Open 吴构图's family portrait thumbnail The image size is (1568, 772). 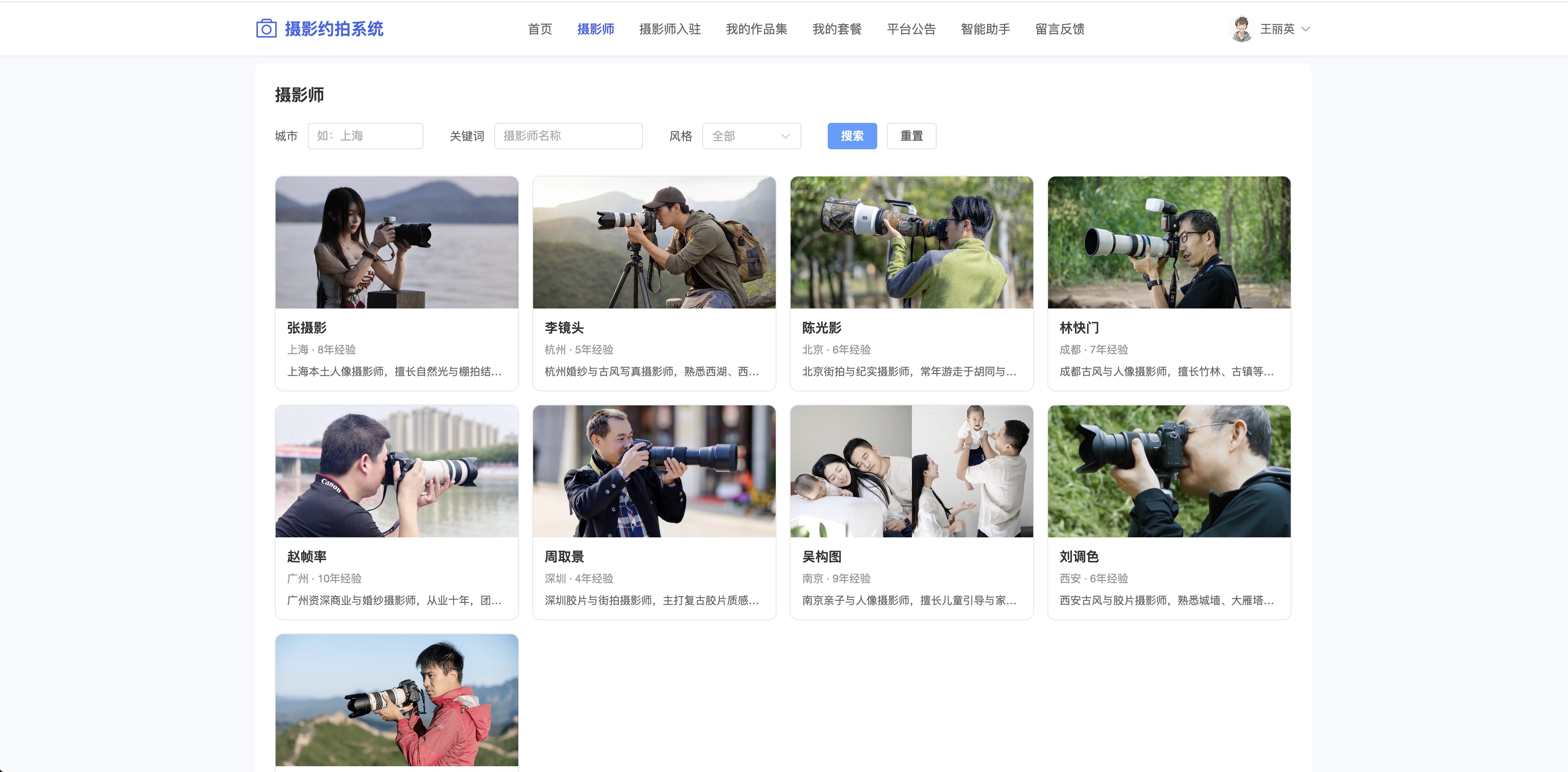click(912, 471)
